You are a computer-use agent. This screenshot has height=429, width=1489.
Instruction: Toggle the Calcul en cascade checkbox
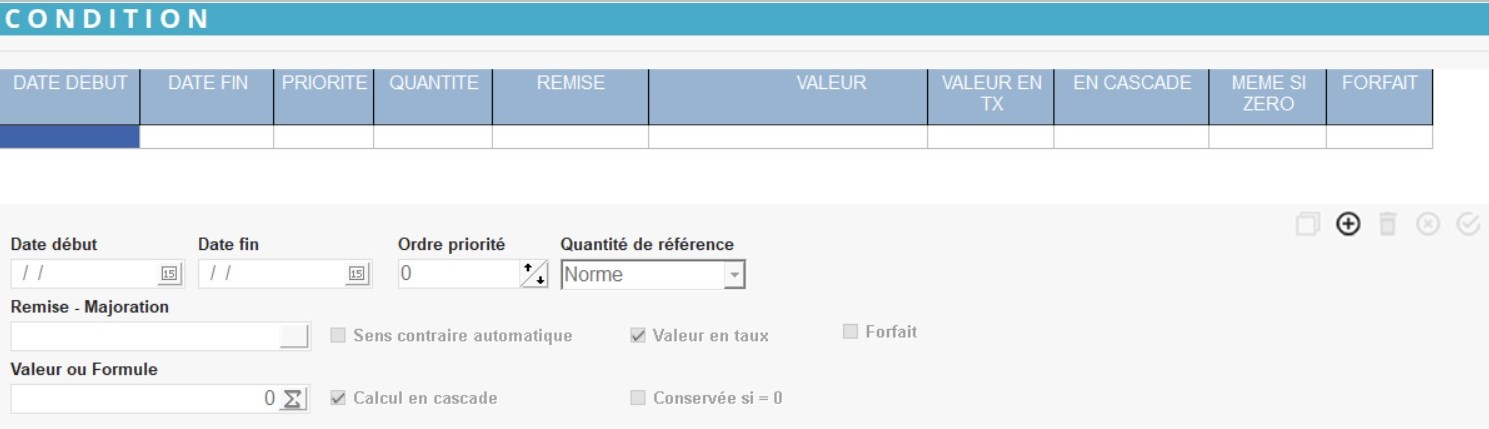pos(338,398)
